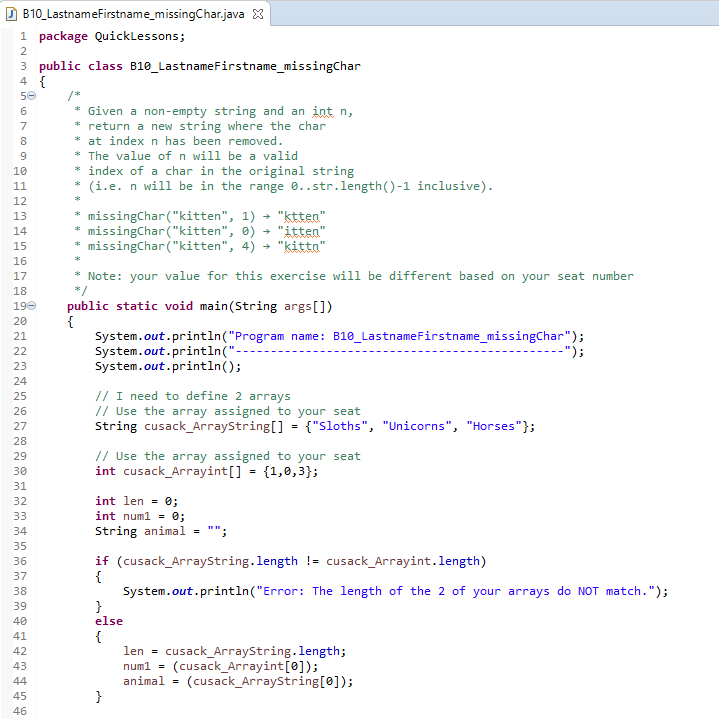Screen dimensions: 719x719
Task: Click the "if" keyword on line 36
Action: coord(101,561)
